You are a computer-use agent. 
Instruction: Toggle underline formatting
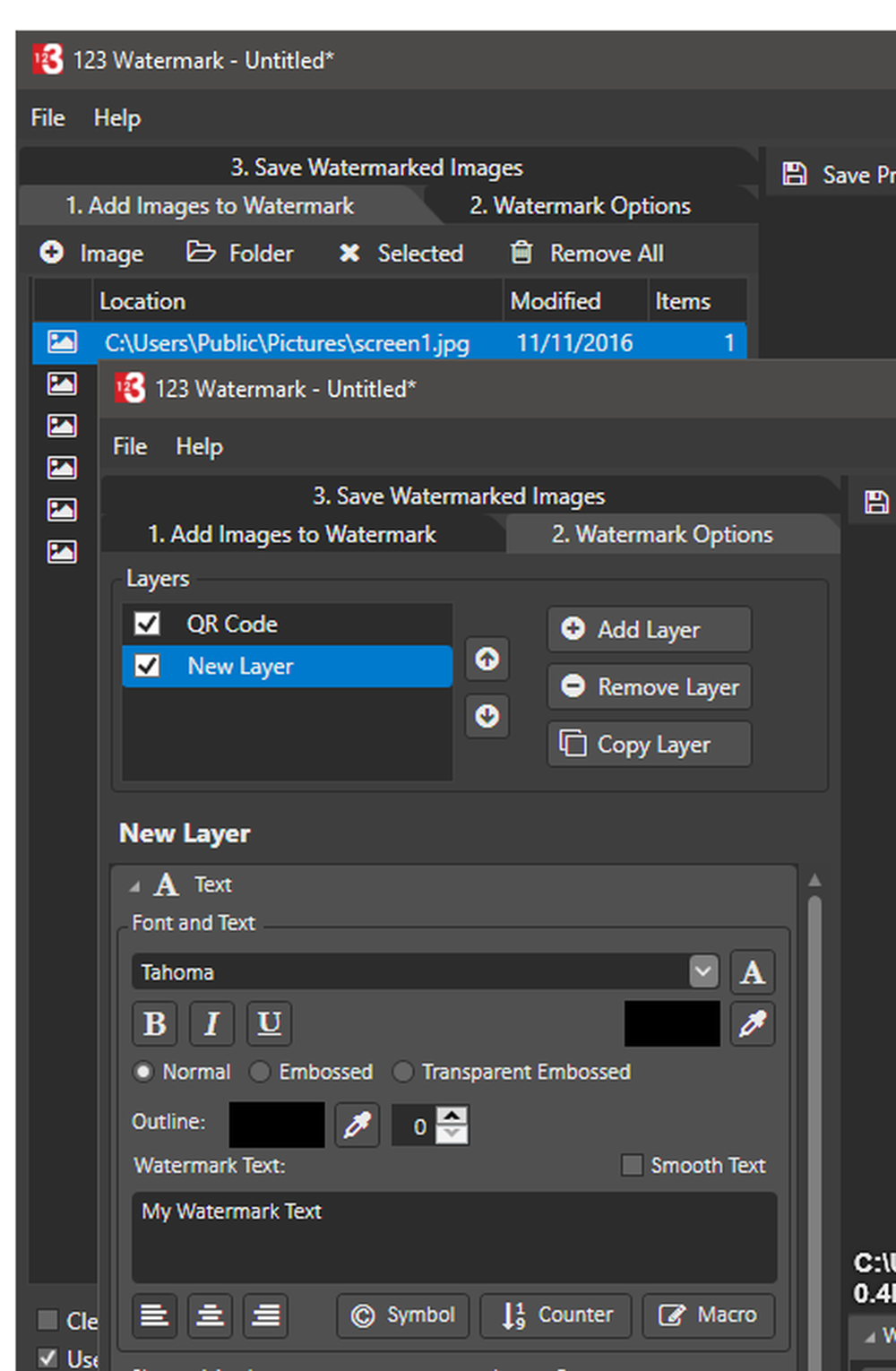pos(269,1023)
